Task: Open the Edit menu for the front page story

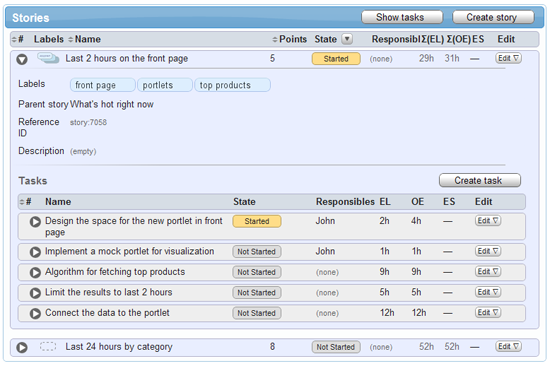Action: 508,58
